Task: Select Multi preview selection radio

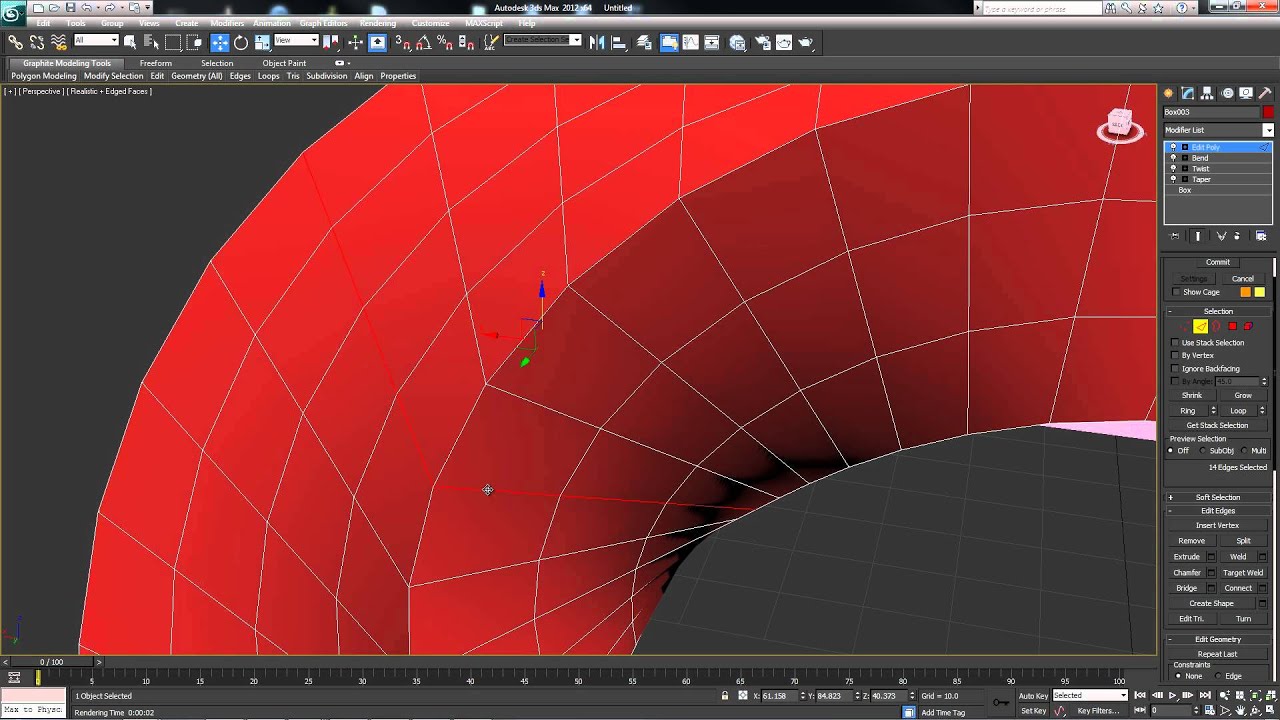Action: [x=1245, y=450]
